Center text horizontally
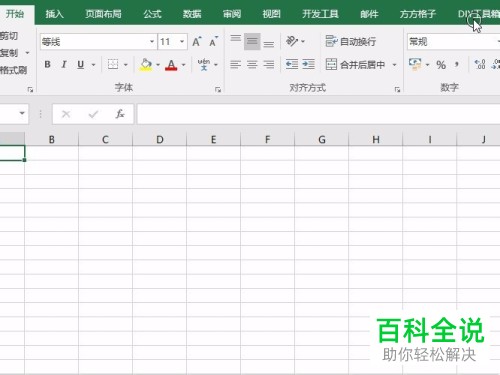 click(x=252, y=64)
